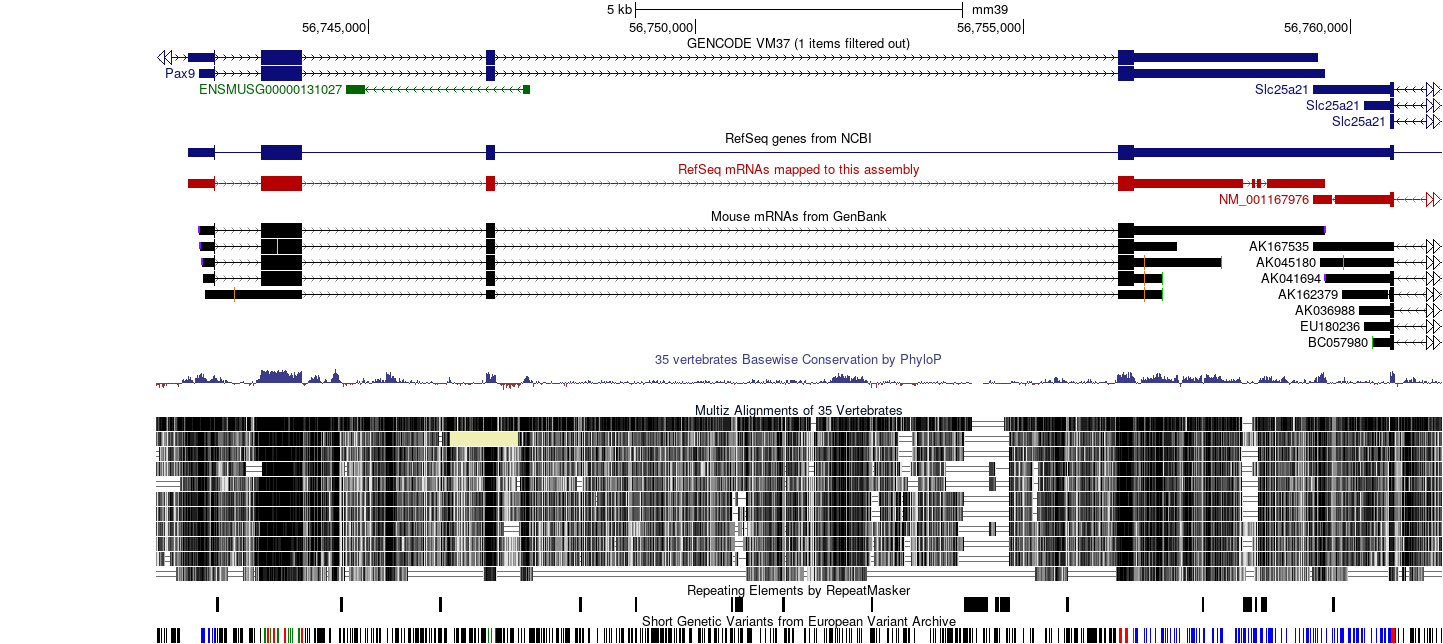The height and width of the screenshot is (644, 1443).
Task: Click the red NM_001167976 mRNA block
Action: (x=1353, y=199)
